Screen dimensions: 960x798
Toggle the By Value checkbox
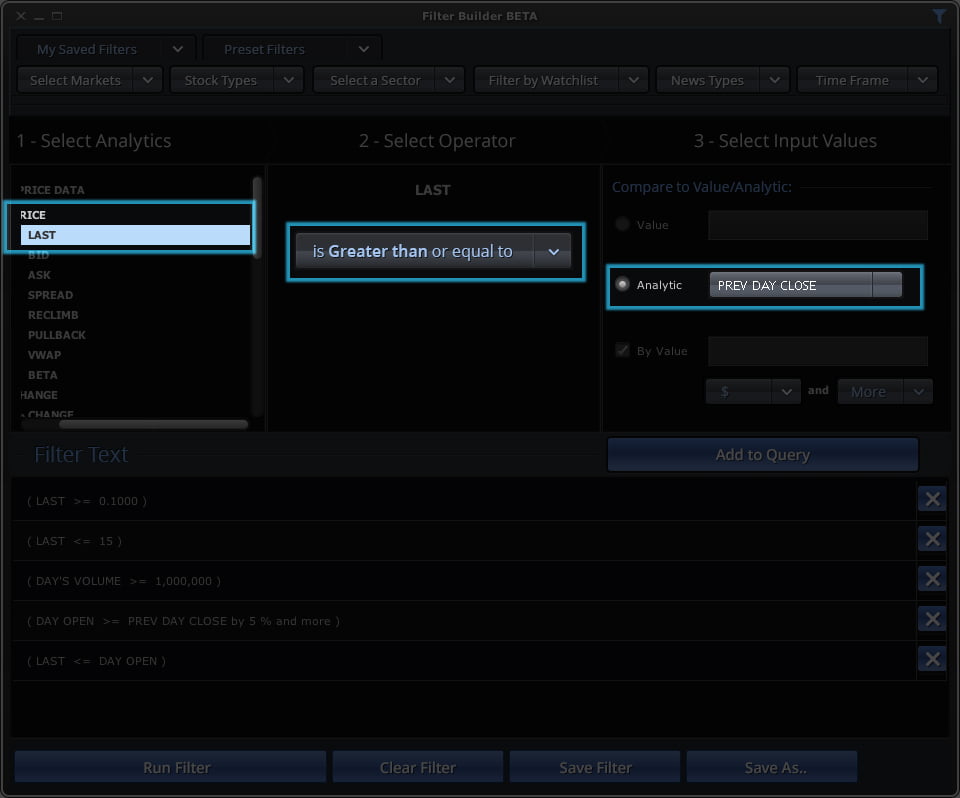point(623,351)
